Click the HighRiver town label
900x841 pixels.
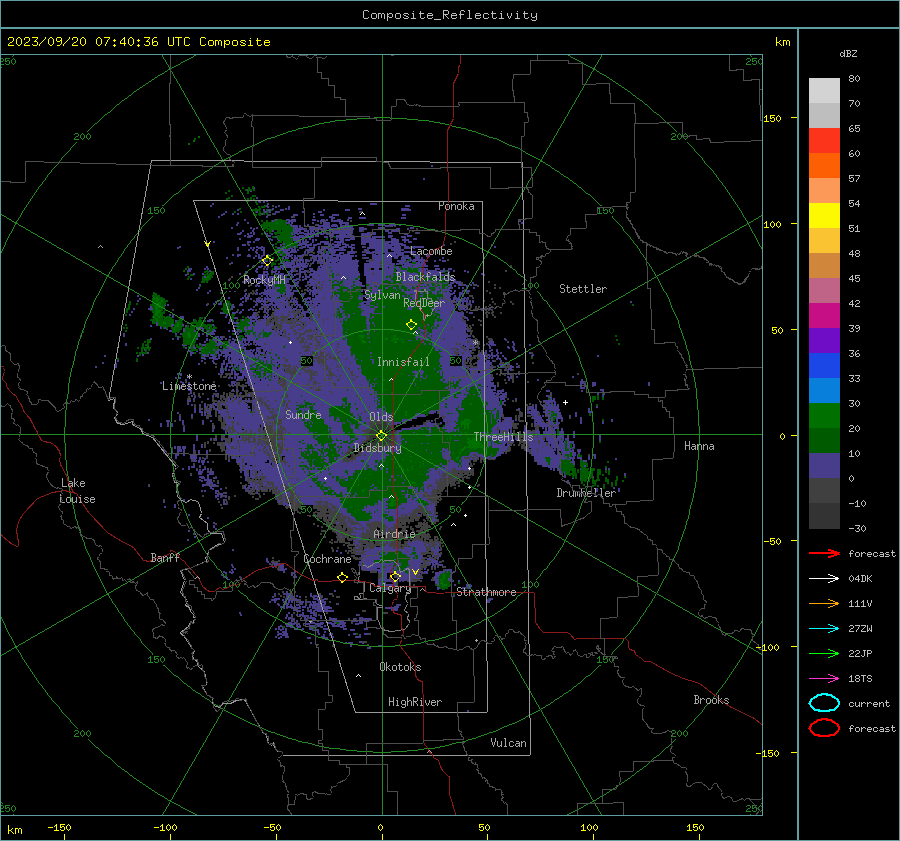(x=415, y=702)
